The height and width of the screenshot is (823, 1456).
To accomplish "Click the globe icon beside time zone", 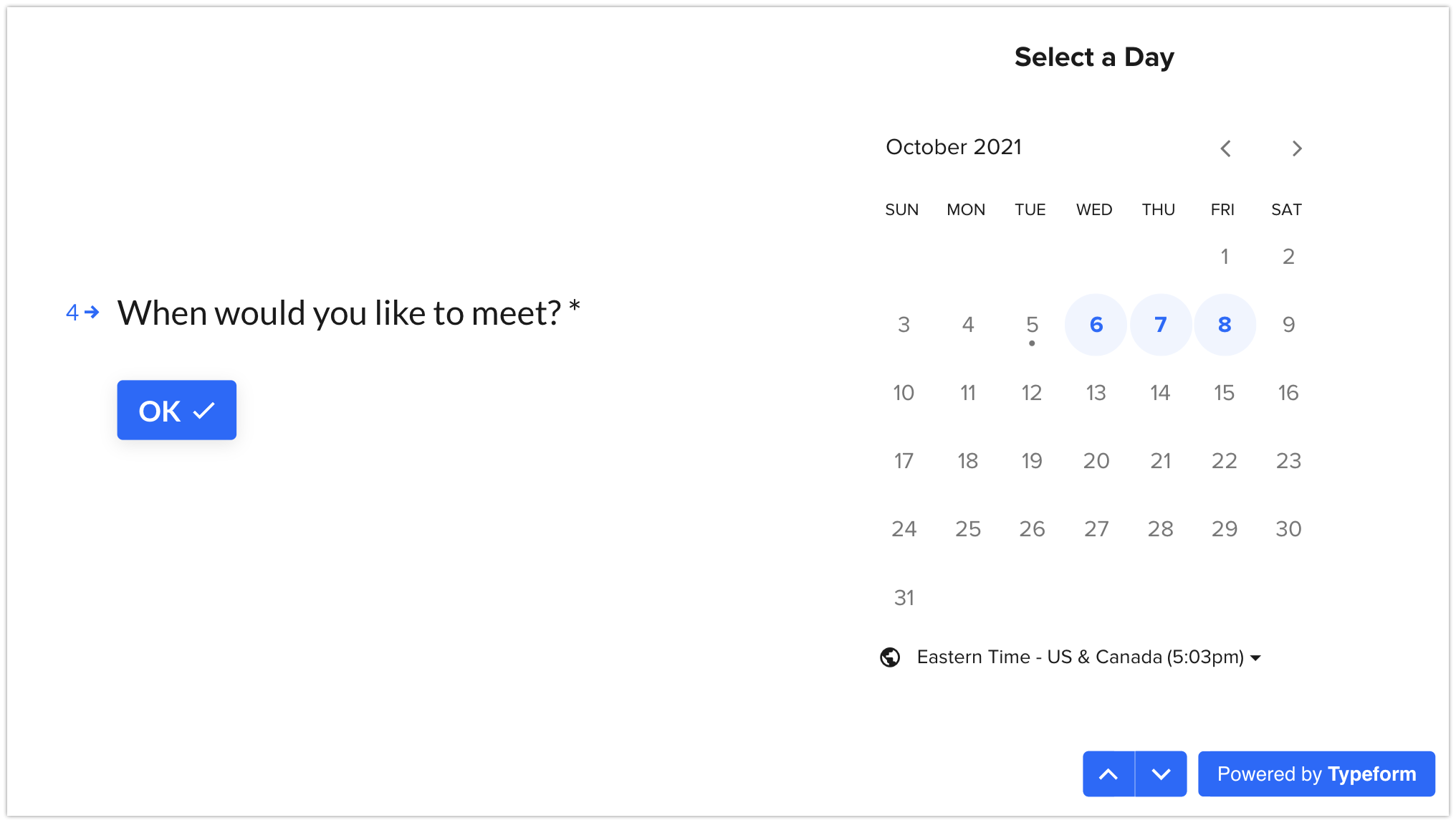I will pos(890,657).
